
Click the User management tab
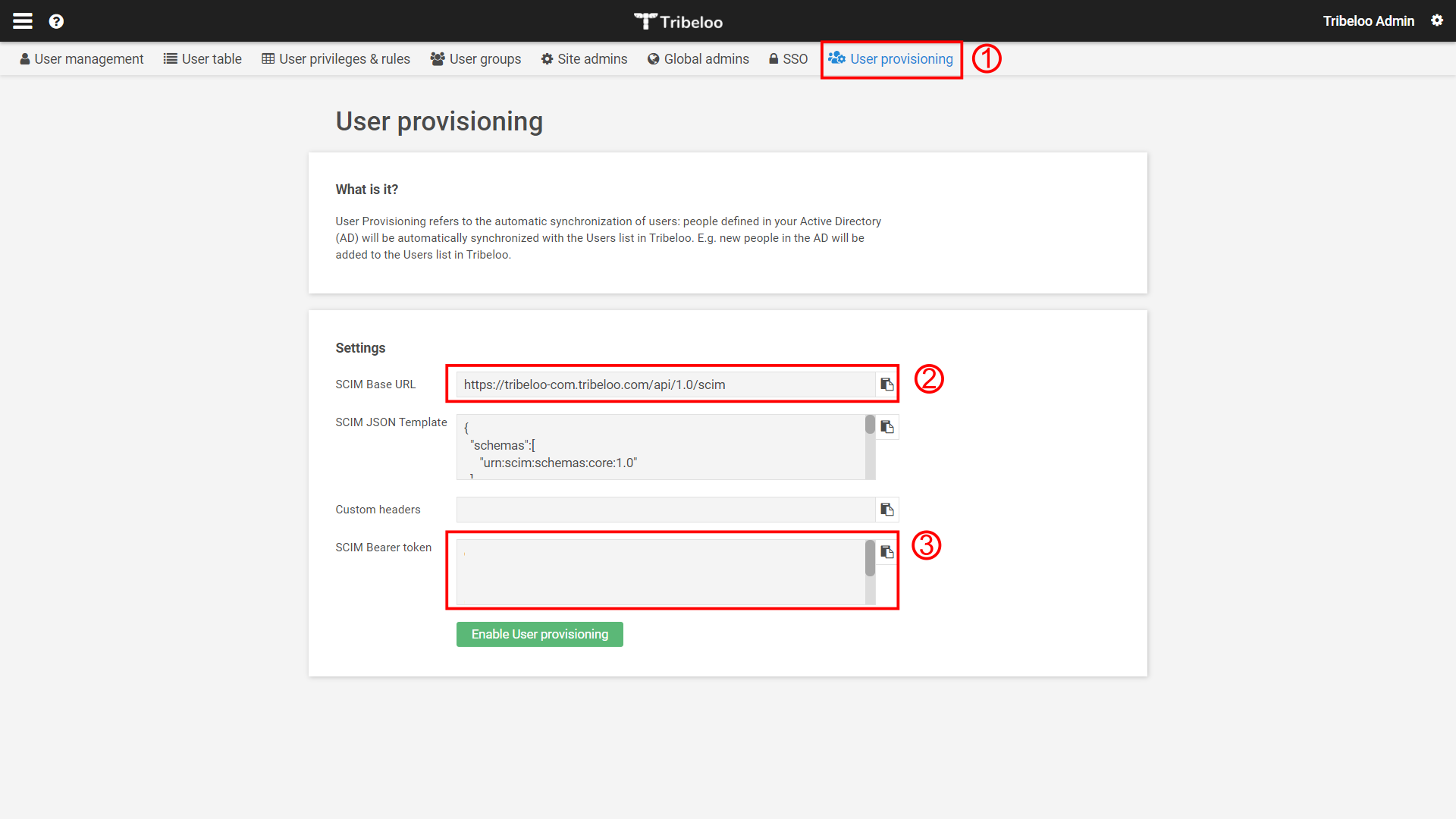[x=81, y=59]
